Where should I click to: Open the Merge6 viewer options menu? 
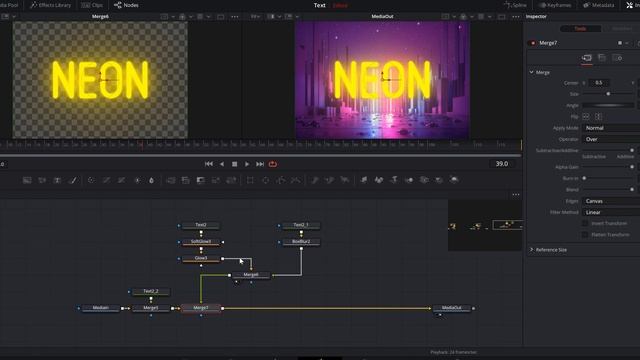point(235,17)
